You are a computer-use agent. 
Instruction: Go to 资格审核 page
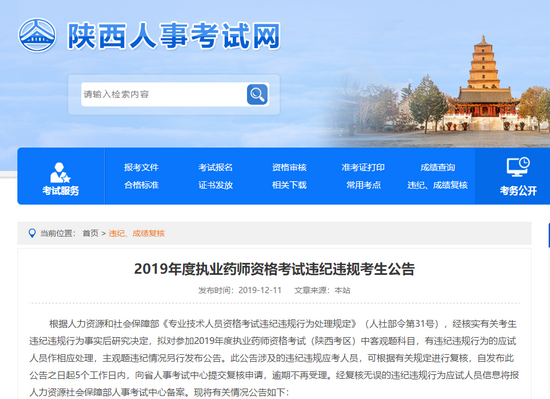coord(289,167)
